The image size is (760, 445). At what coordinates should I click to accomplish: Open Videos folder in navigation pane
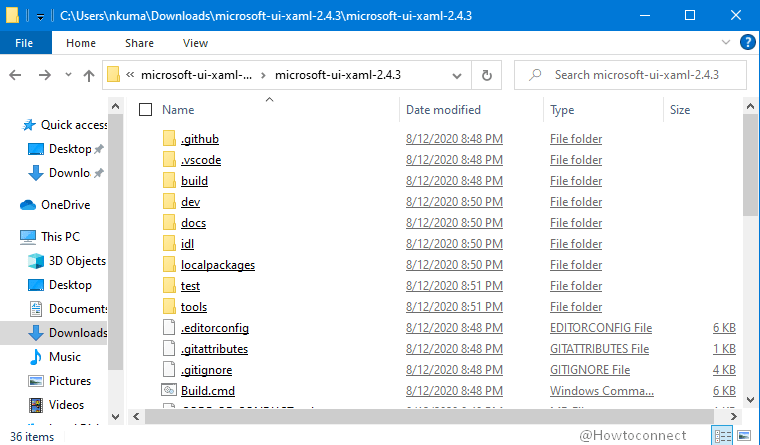[56, 405]
